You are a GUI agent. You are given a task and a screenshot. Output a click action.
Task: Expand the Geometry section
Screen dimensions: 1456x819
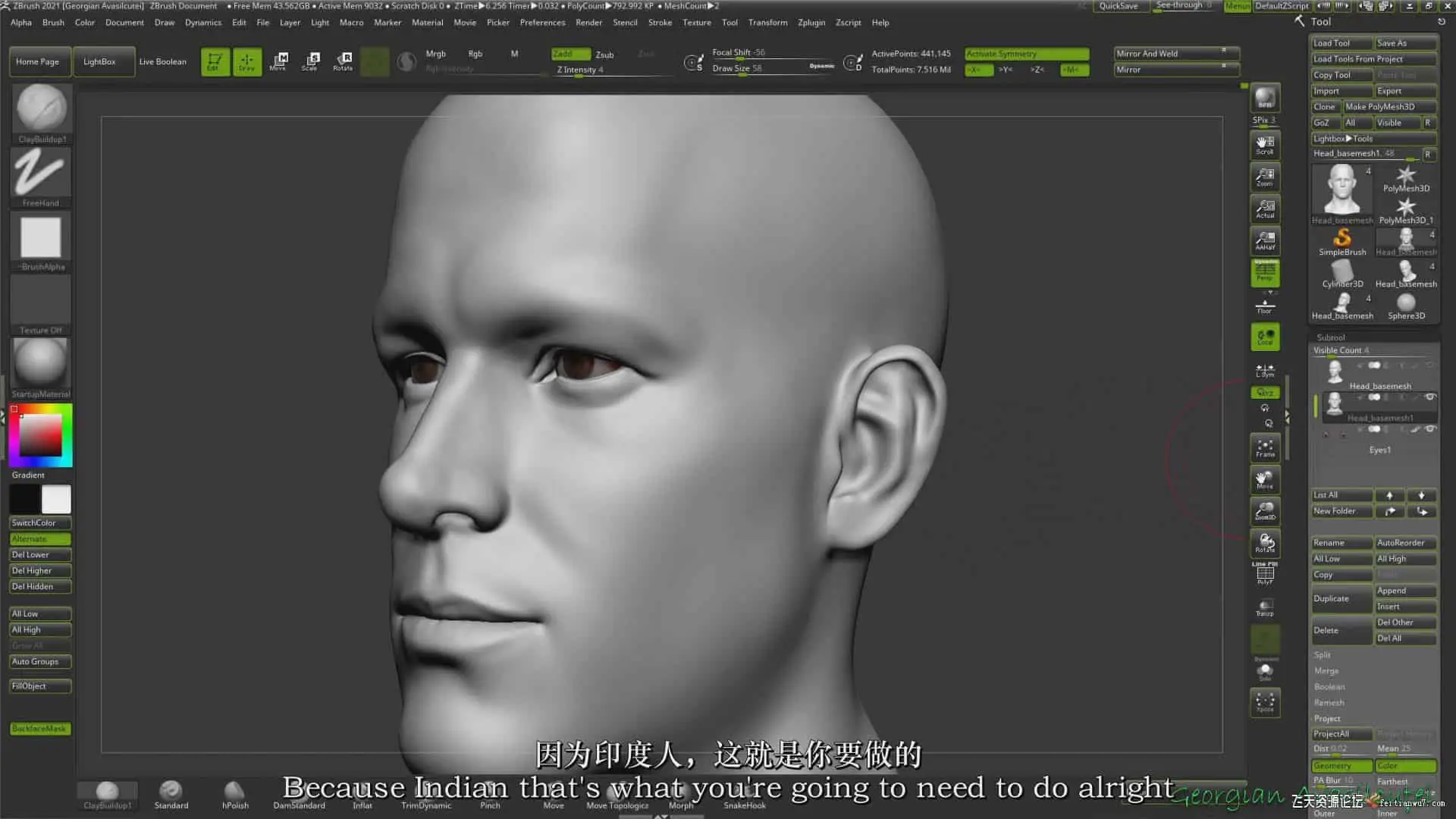tap(1341, 766)
